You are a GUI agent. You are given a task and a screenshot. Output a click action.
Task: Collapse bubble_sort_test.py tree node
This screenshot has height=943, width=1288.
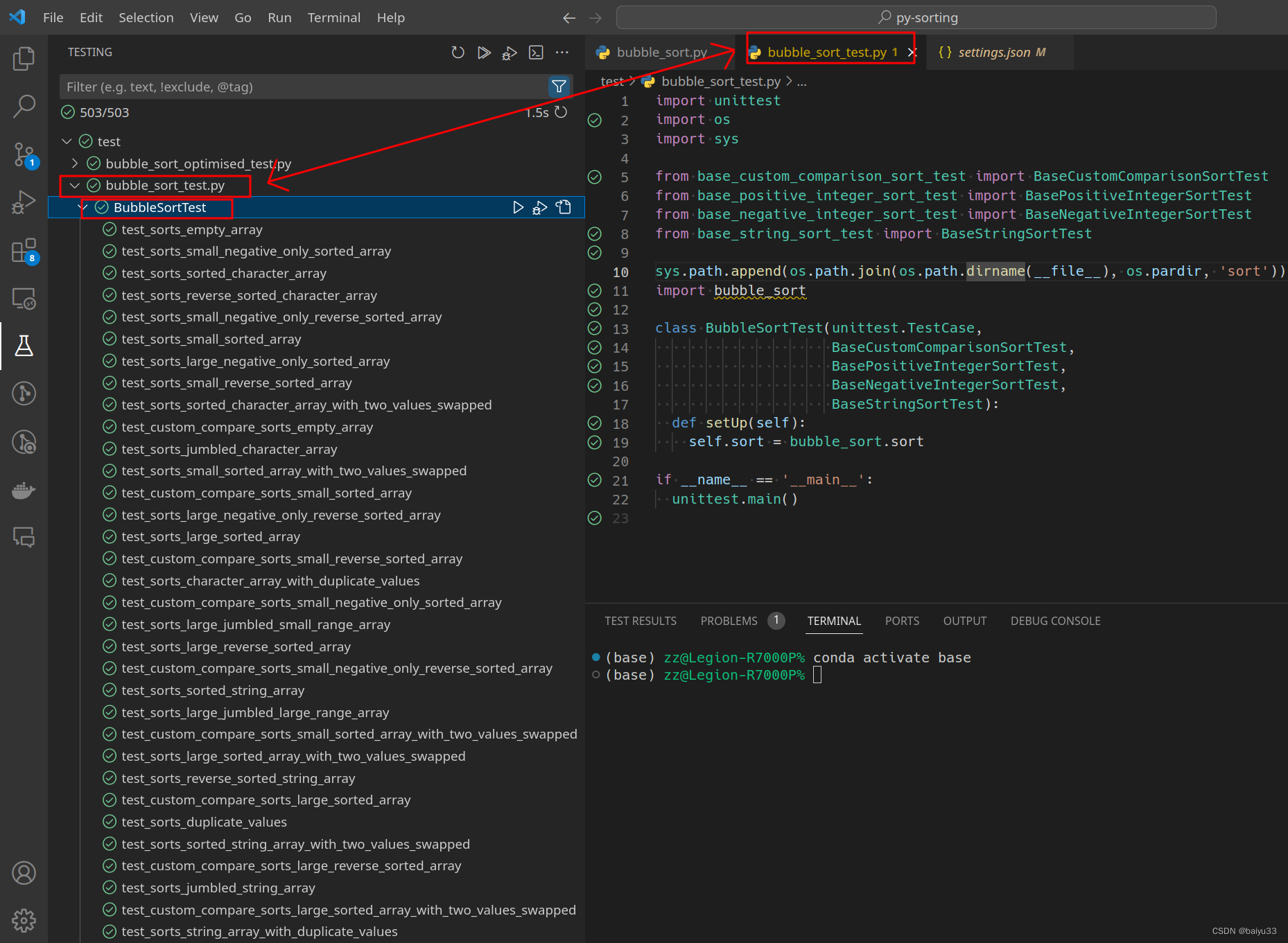click(x=75, y=186)
